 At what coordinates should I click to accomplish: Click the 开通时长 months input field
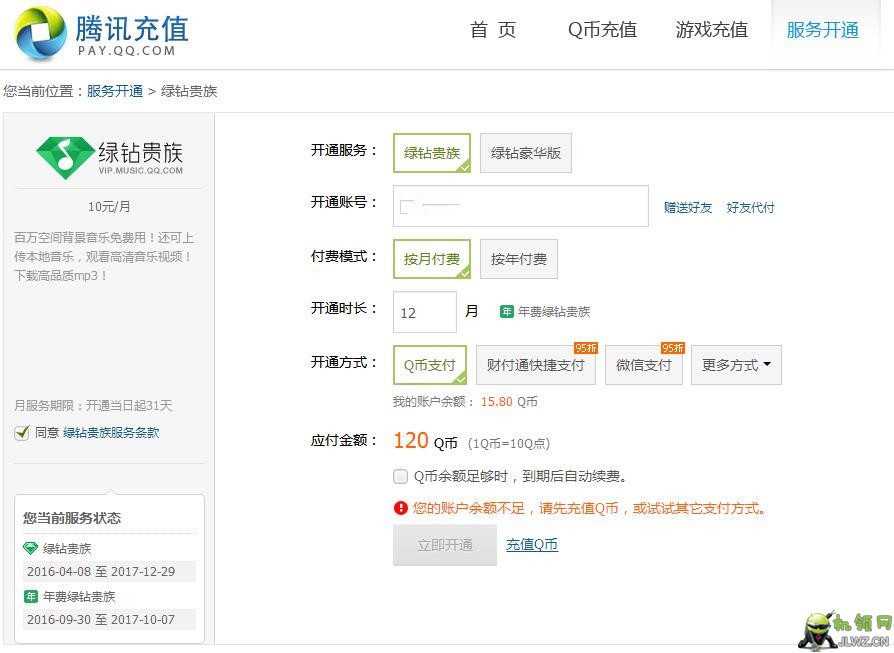(x=425, y=312)
